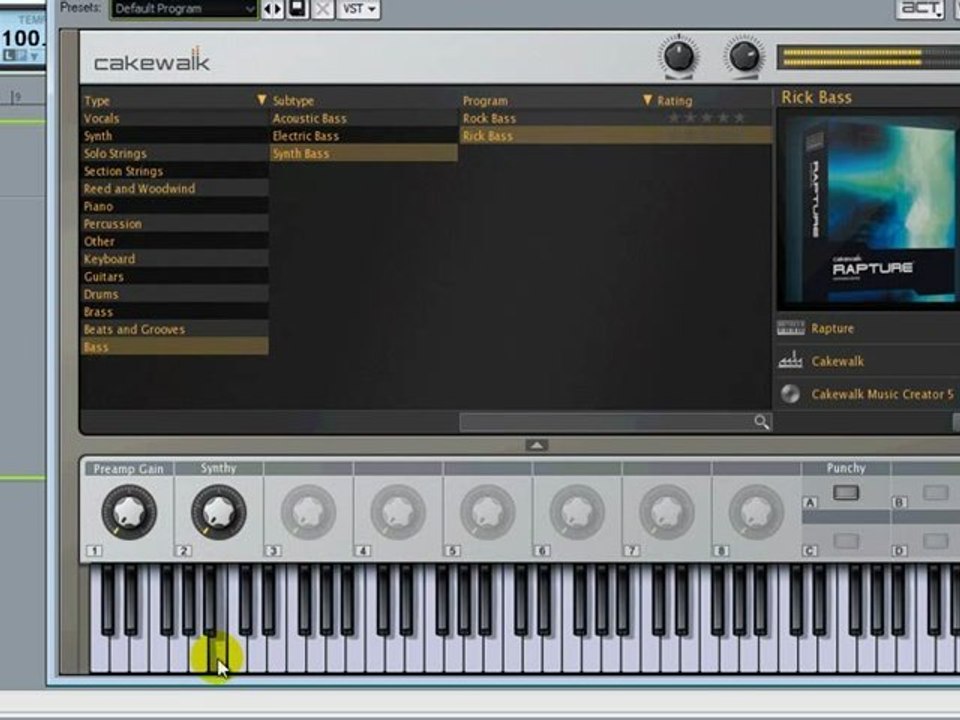
Task: Select the Keyboard type
Action: tap(174, 259)
